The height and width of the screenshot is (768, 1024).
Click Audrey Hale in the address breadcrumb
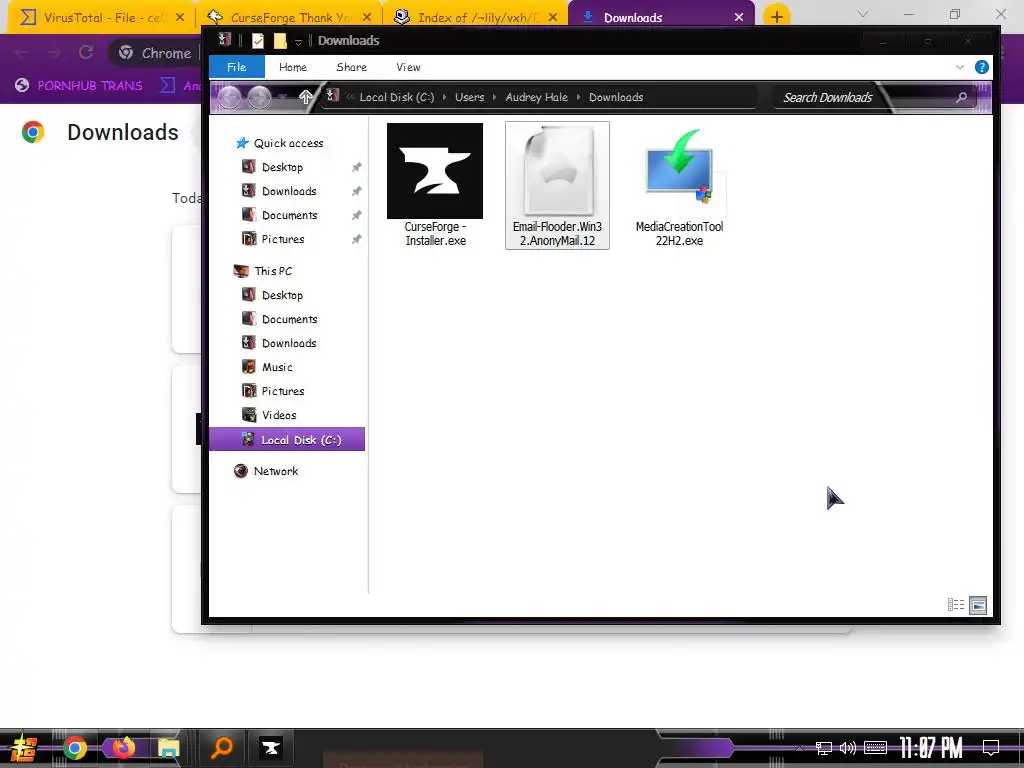536,97
